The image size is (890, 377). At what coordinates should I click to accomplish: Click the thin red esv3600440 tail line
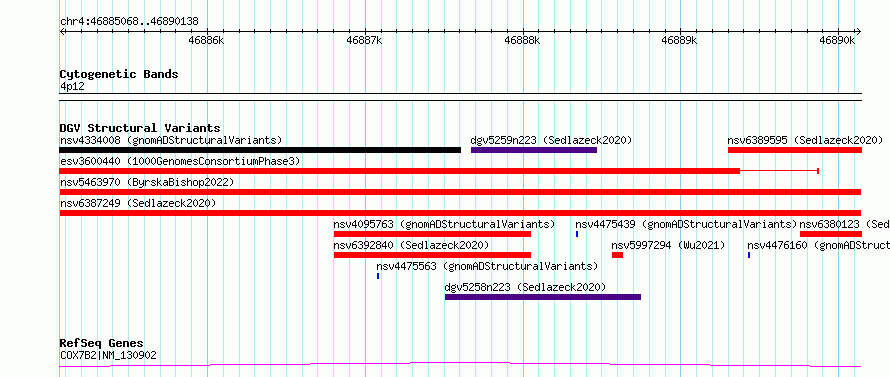click(x=779, y=171)
